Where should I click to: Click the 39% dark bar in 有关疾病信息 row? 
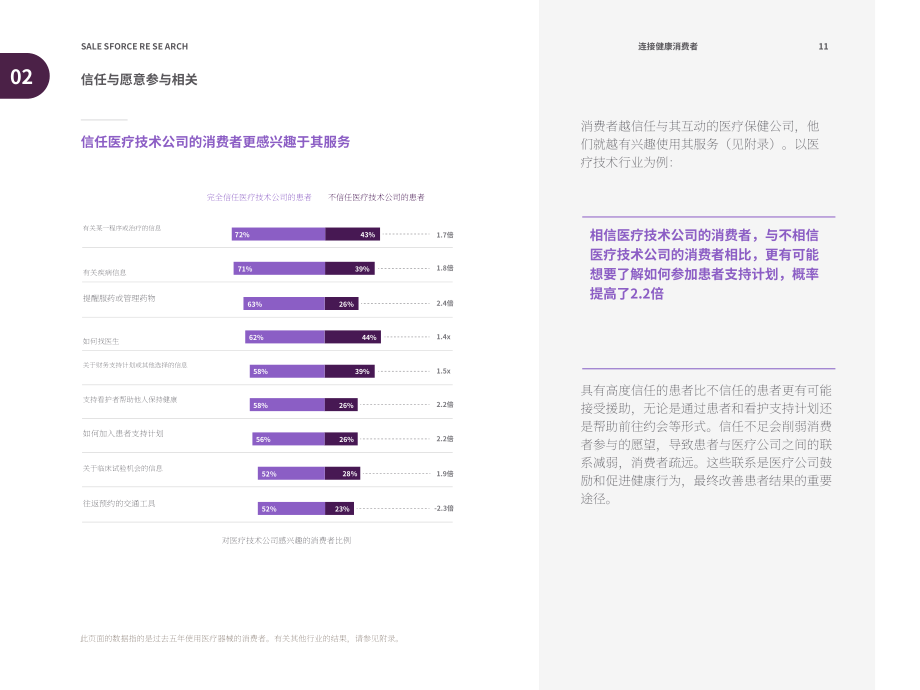click(x=350, y=269)
